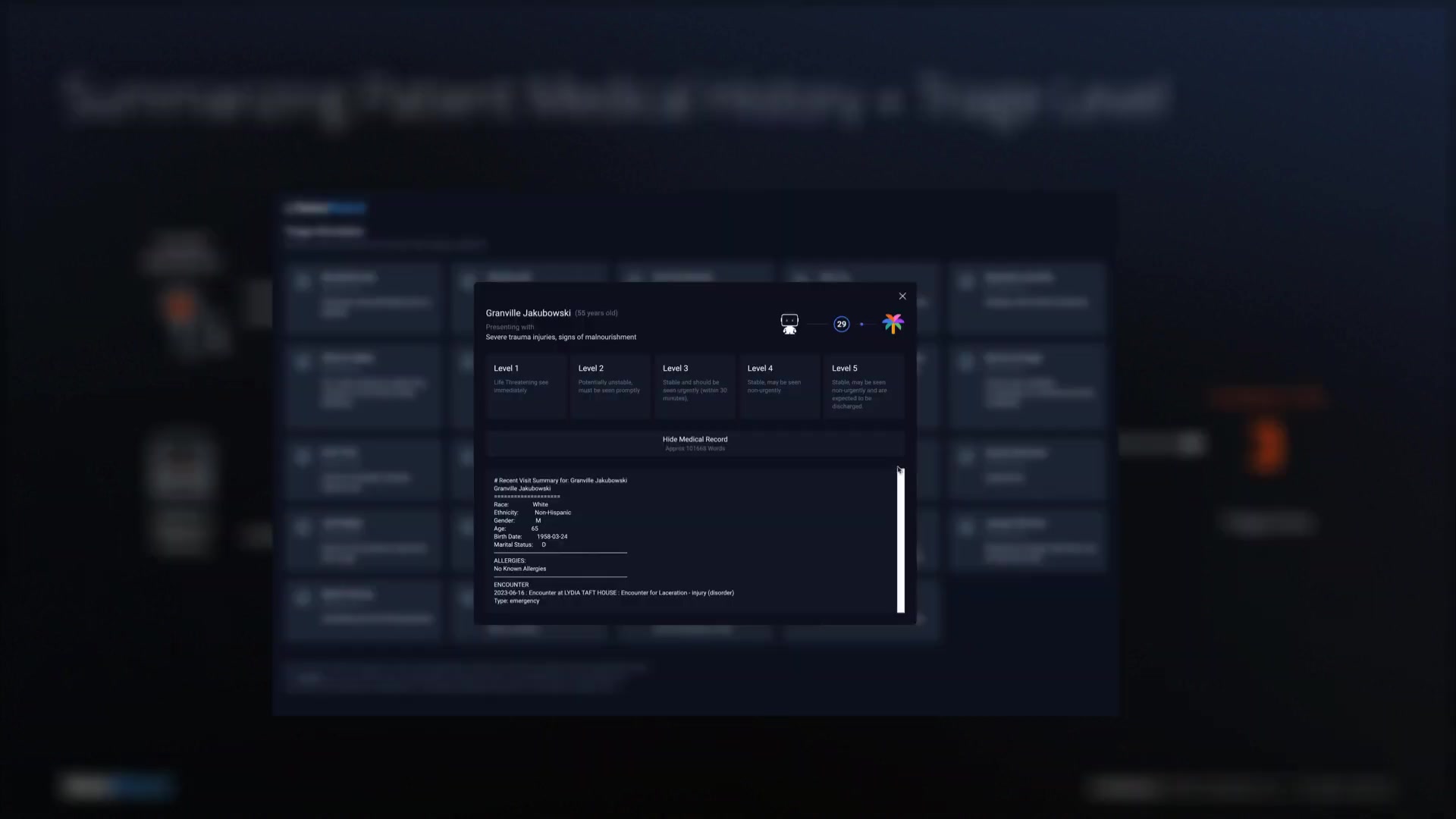Click the Age 65 row in record
Image resolution: width=1456 pixels, height=819 pixels.
(516, 529)
